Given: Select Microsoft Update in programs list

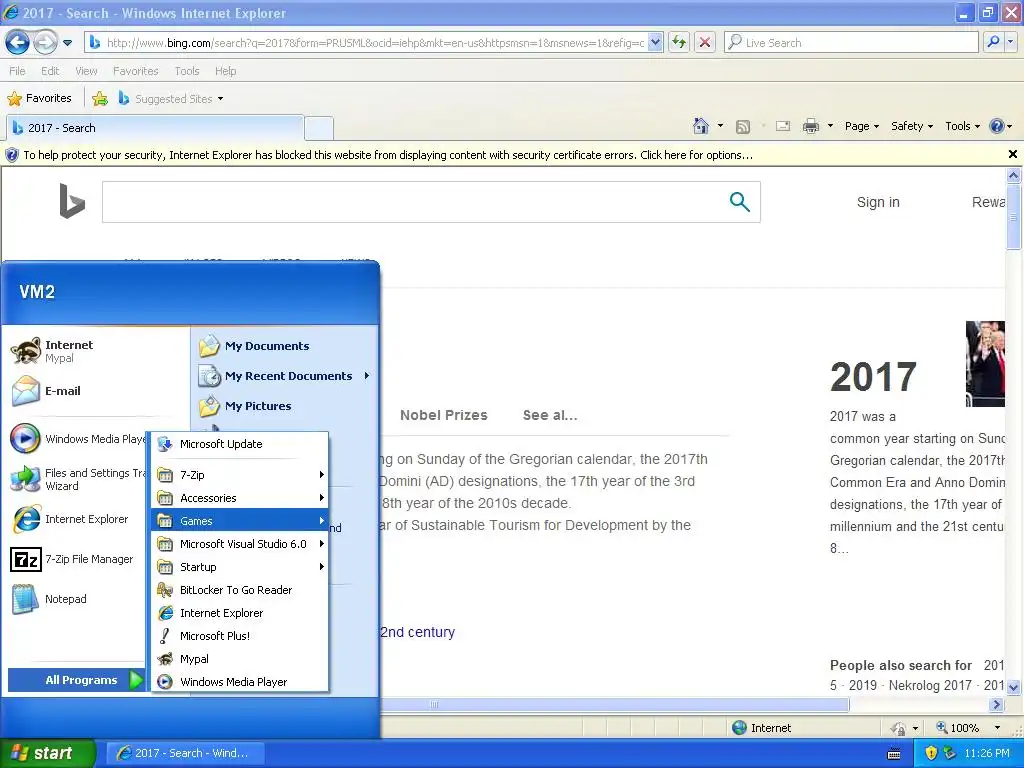Looking at the screenshot, I should [x=240, y=444].
